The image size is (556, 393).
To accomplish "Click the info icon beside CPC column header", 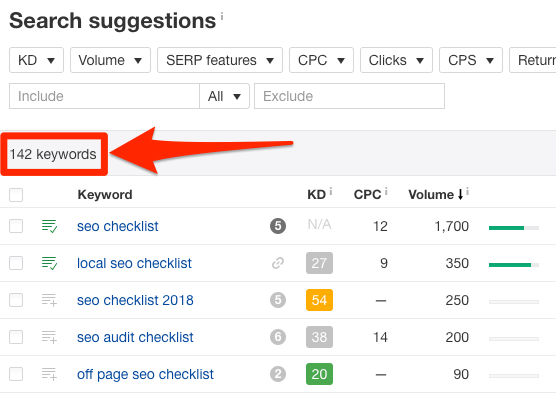I will (x=386, y=192).
